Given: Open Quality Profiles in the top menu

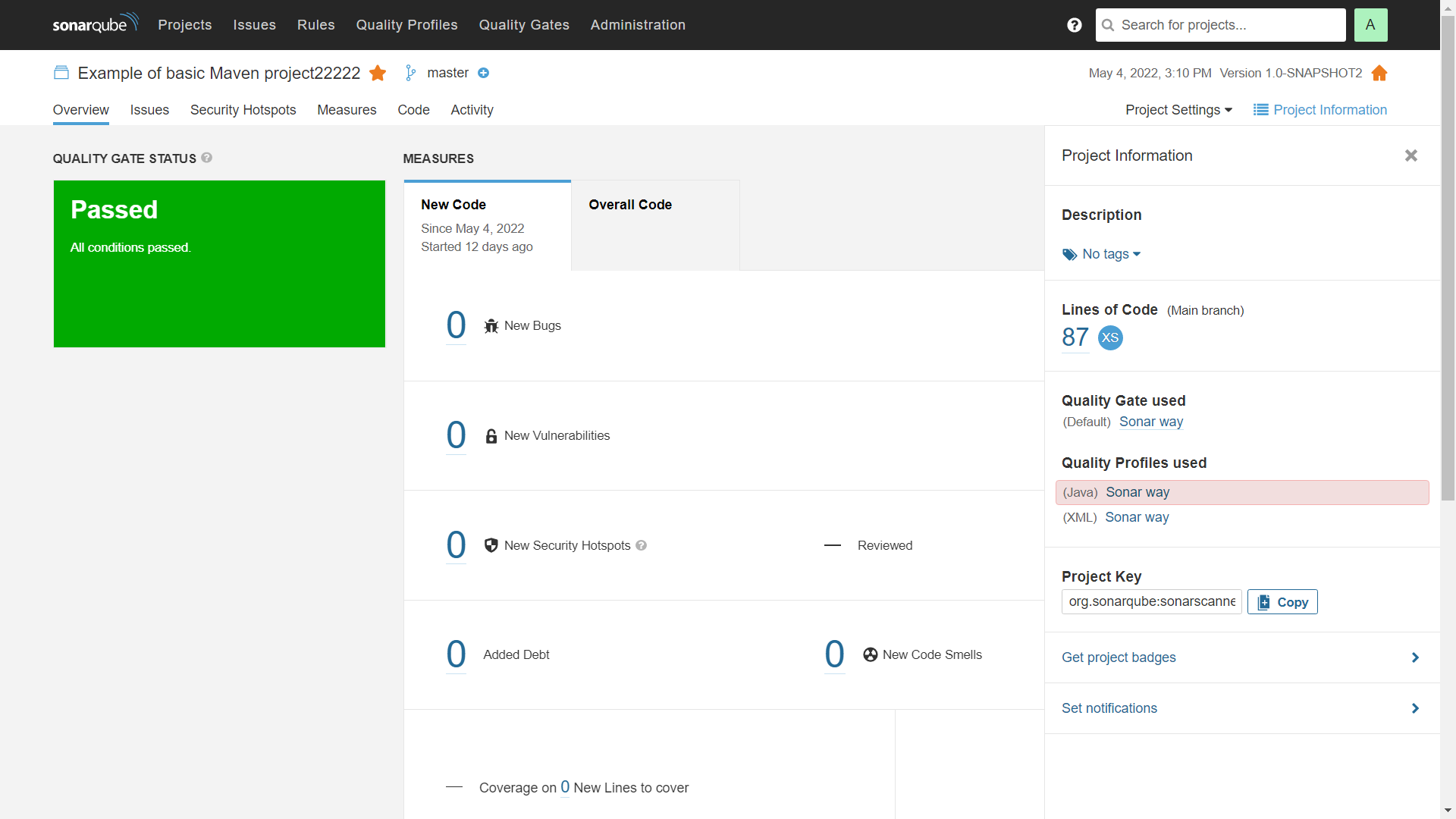Looking at the screenshot, I should pos(407,25).
